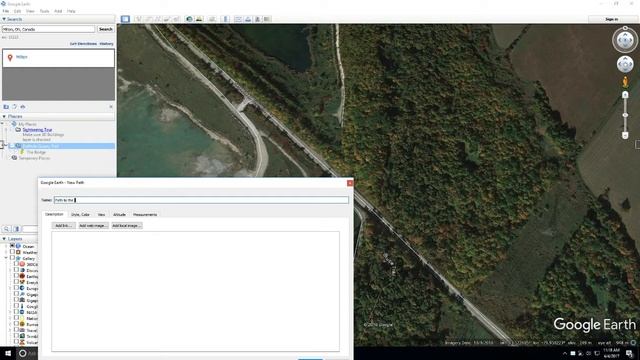The height and width of the screenshot is (360, 640).
Task: Toggle sunlight across the landscape icon
Action: tap(199, 19)
